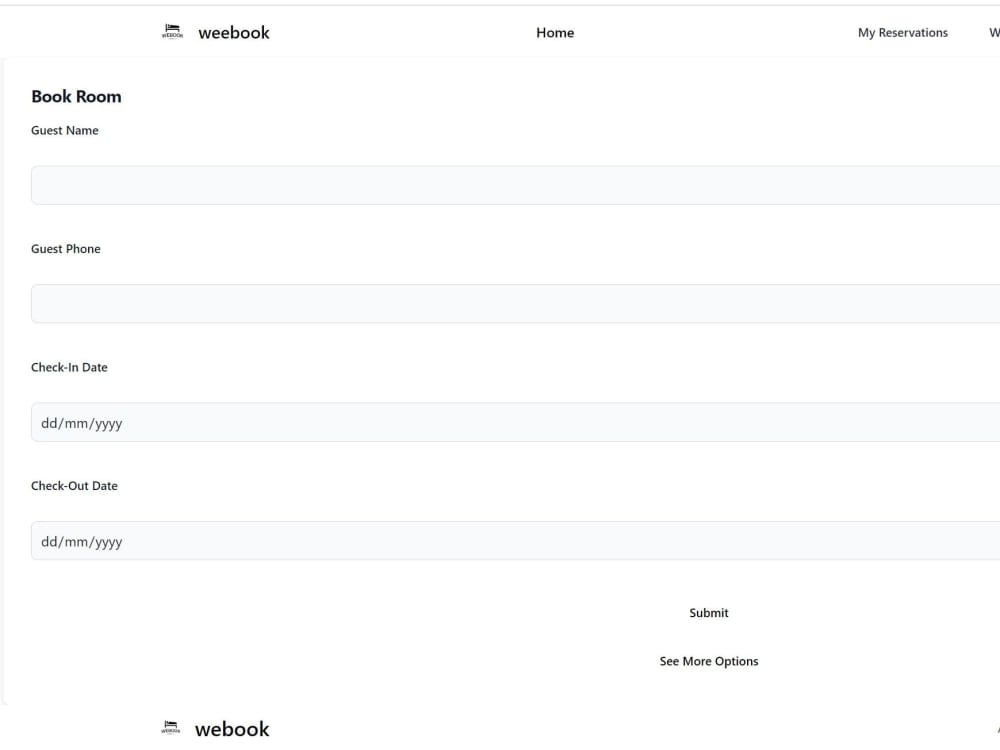Click the partially visible nav item starting with W
Viewport: 1000px width, 750px height.
[994, 32]
